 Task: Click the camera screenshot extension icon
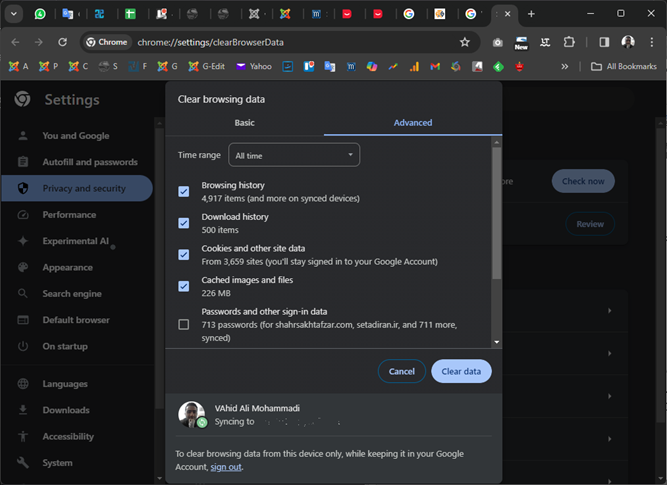[498, 43]
